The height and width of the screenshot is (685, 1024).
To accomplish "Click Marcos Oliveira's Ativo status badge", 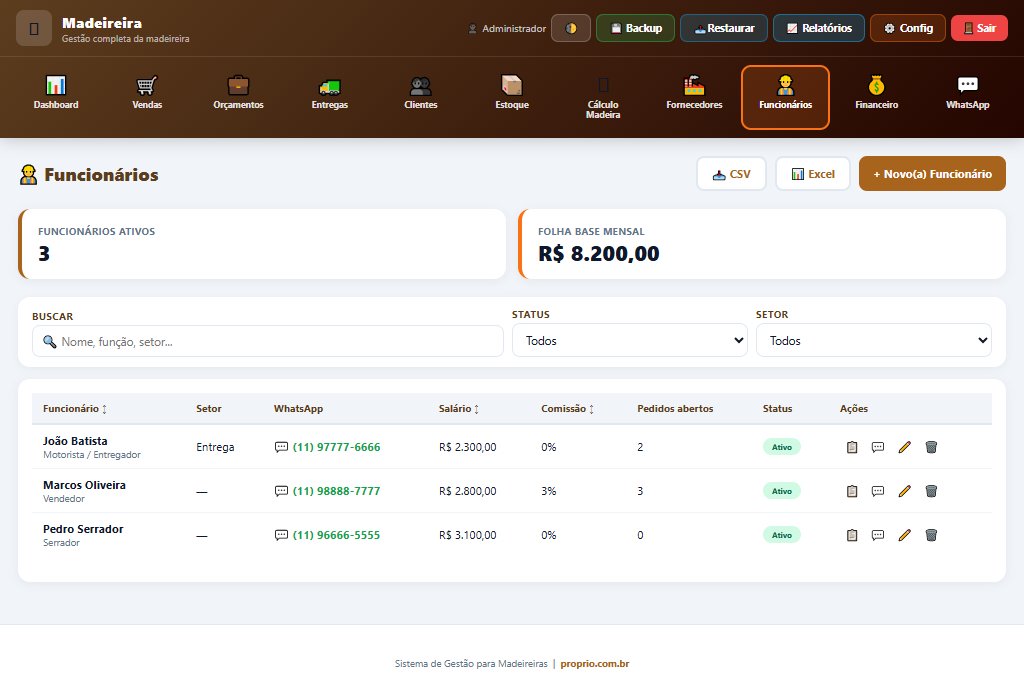I will point(782,491).
